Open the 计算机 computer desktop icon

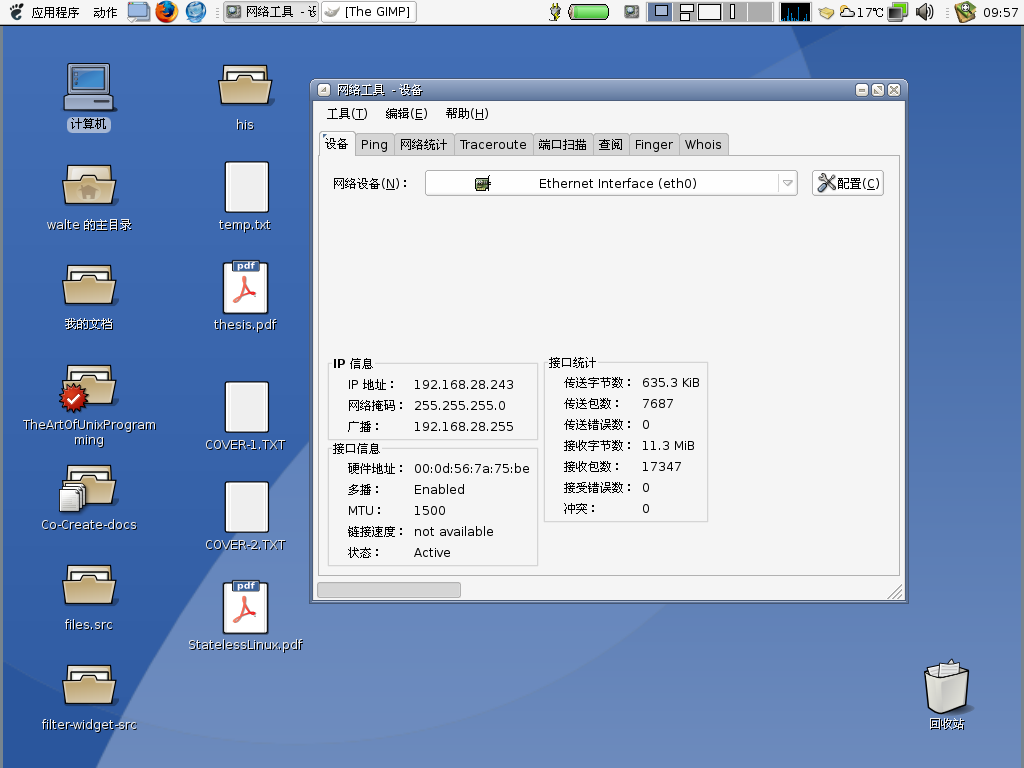pos(88,88)
